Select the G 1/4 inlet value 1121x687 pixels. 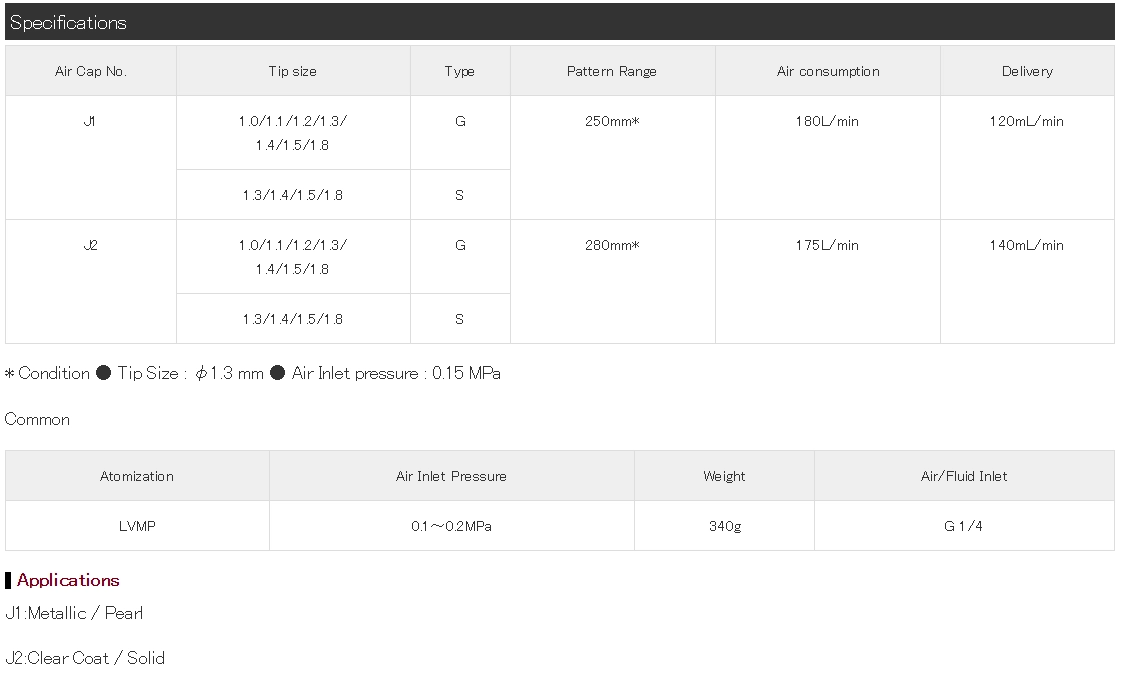click(964, 526)
